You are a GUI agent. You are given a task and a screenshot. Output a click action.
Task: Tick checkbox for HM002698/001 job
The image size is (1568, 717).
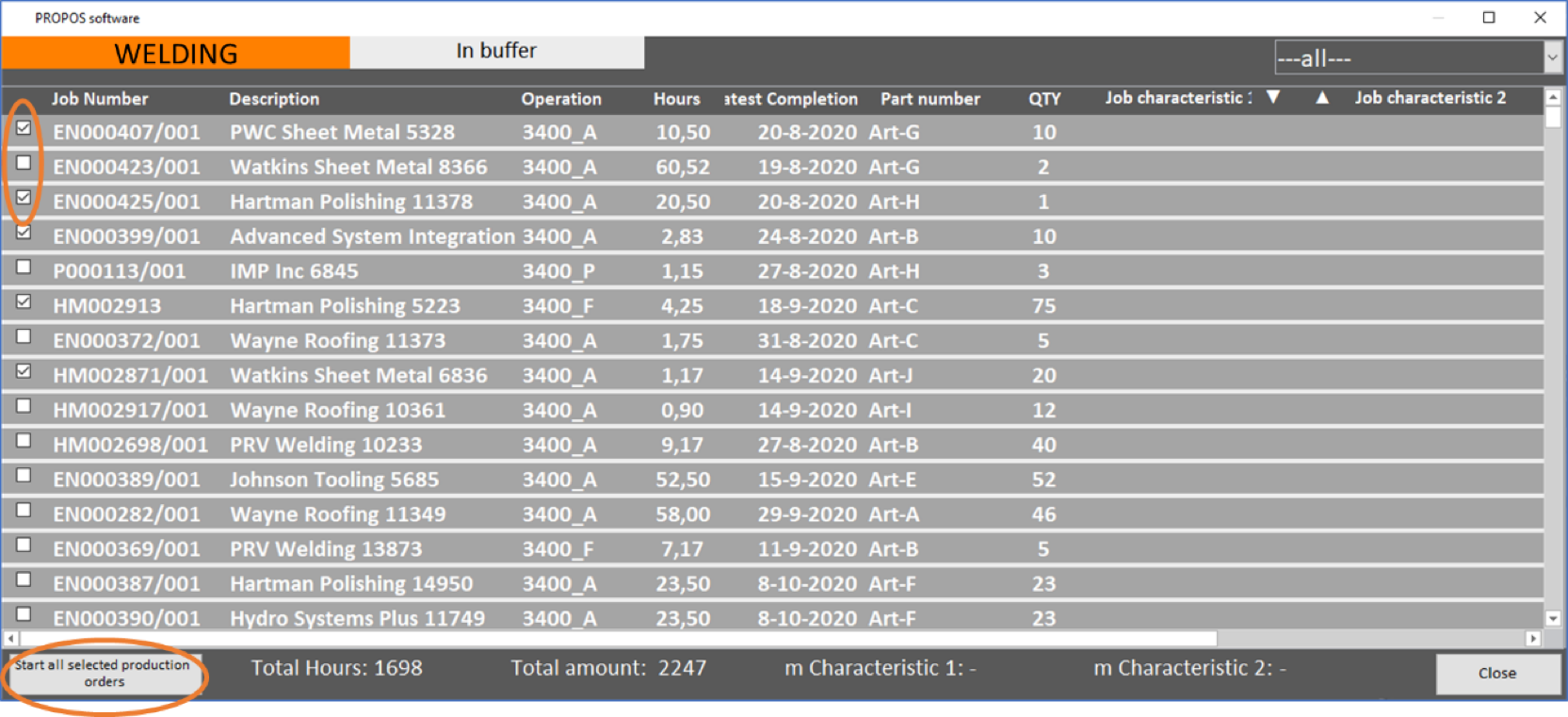(24, 441)
